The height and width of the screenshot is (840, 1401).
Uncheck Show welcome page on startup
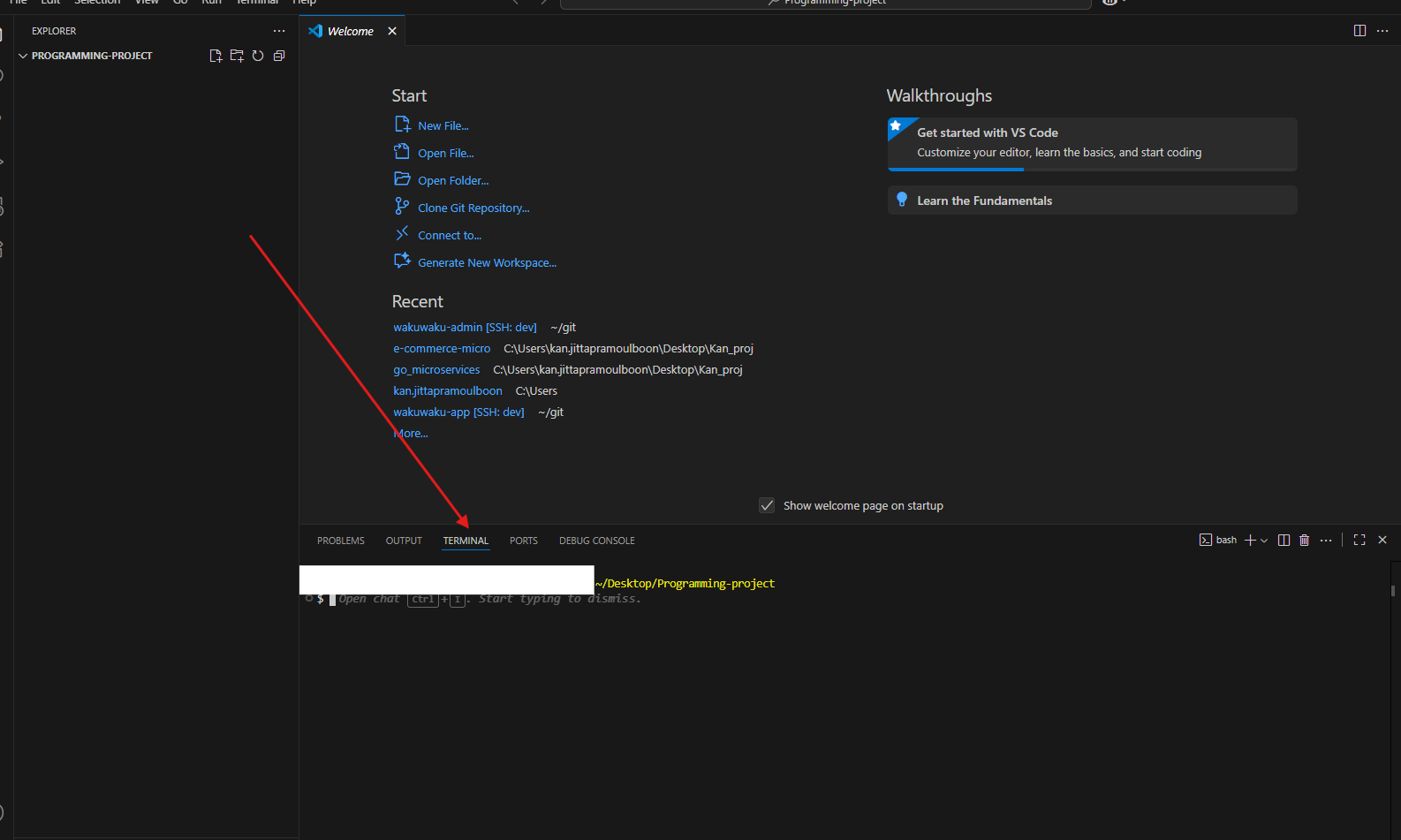point(767,505)
